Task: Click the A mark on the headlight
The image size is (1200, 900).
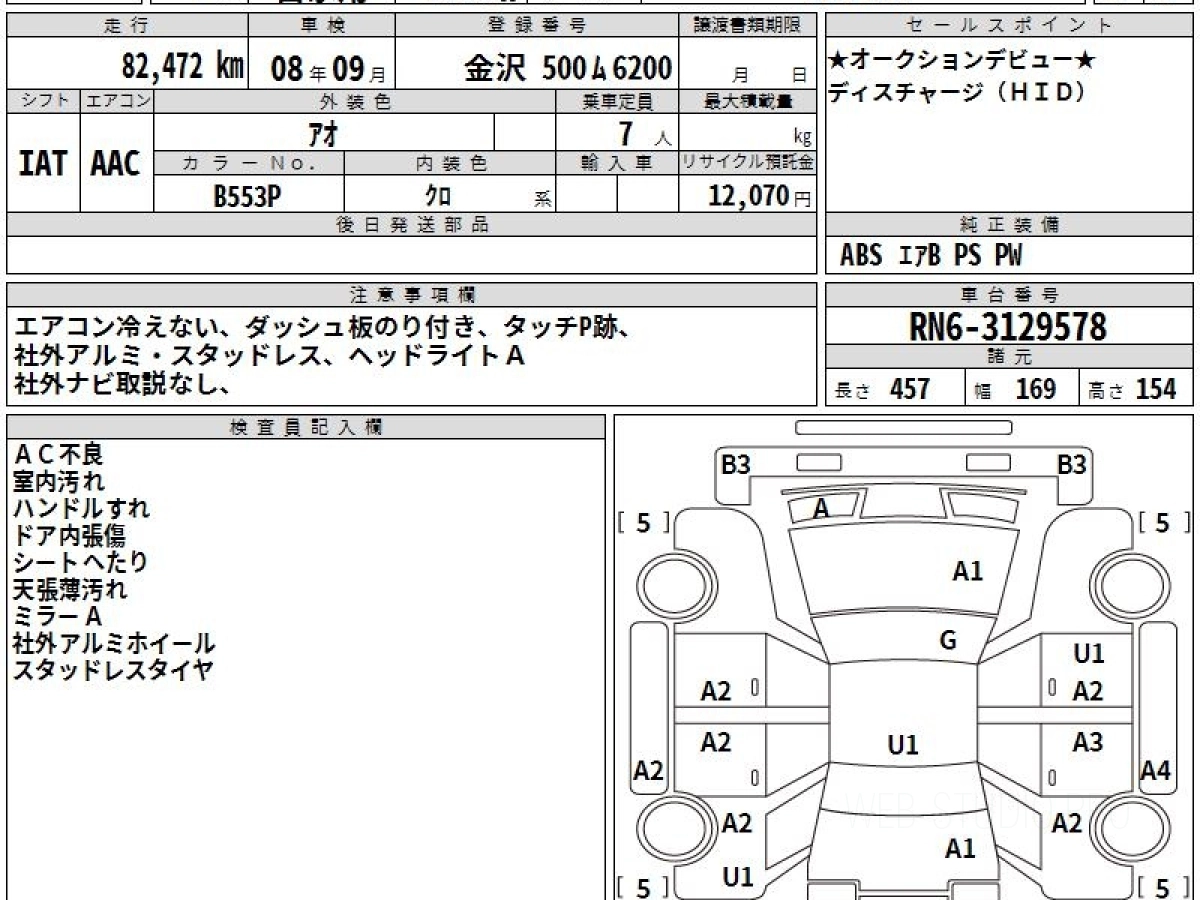Action: tap(821, 509)
